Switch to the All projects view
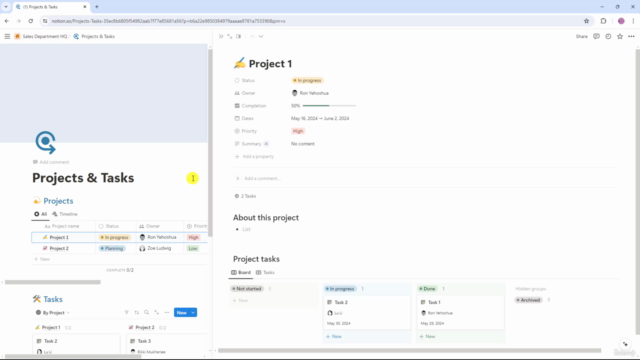 [x=40, y=214]
